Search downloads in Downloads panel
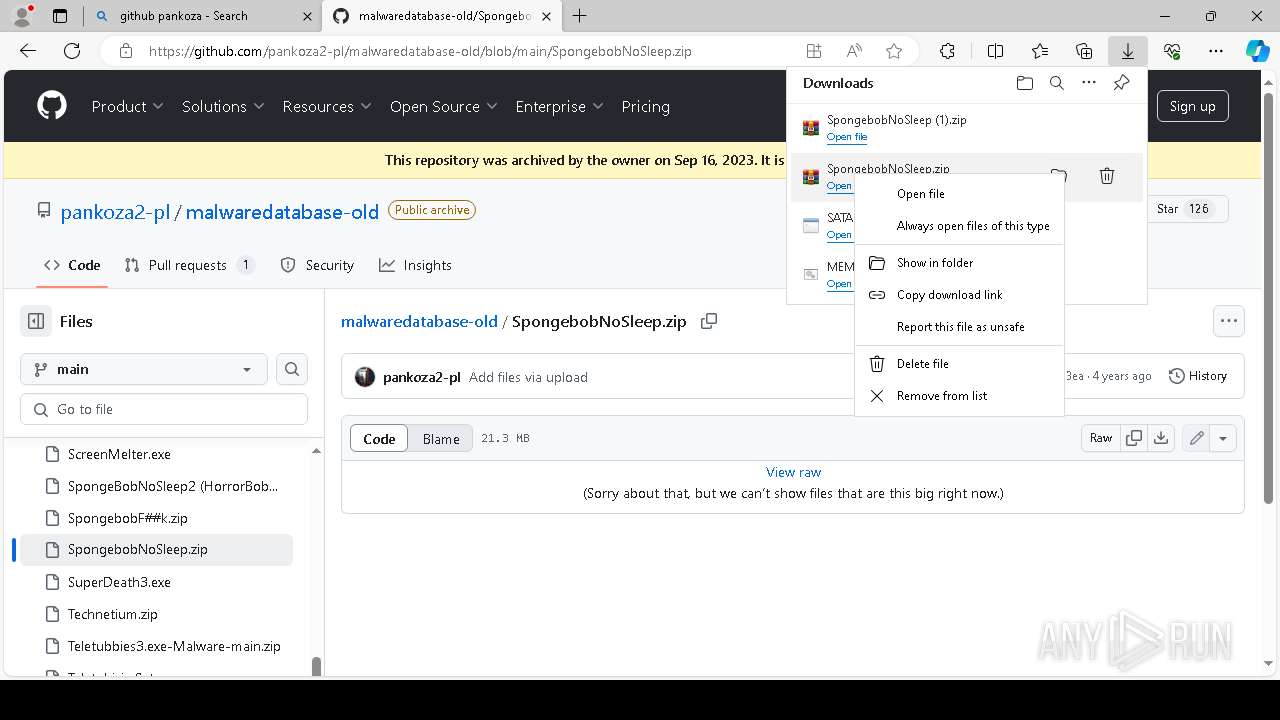 click(1056, 83)
